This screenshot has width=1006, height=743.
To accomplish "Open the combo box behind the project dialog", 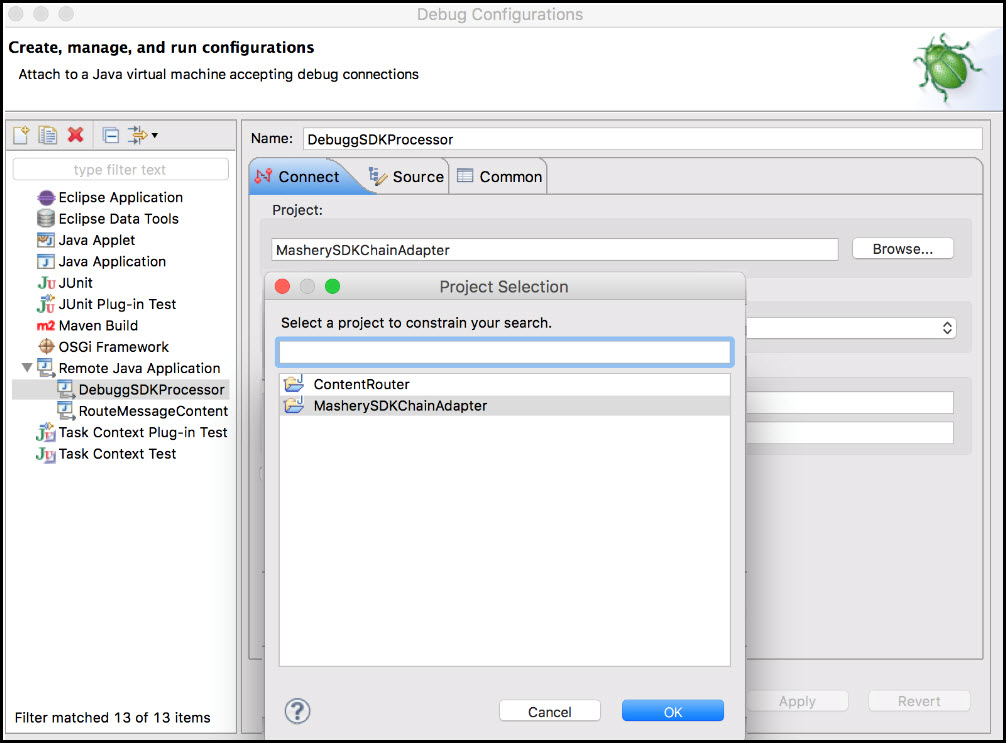I will (946, 328).
